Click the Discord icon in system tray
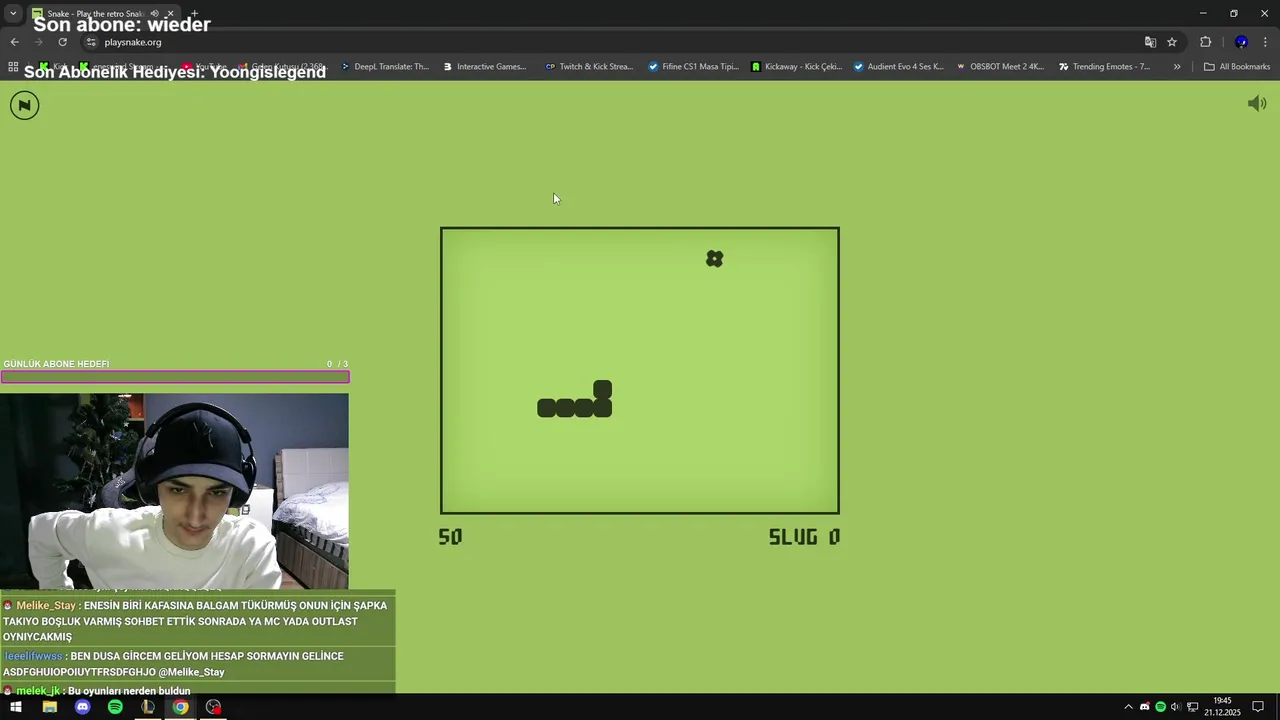This screenshot has height=720, width=1280. coord(1145,707)
